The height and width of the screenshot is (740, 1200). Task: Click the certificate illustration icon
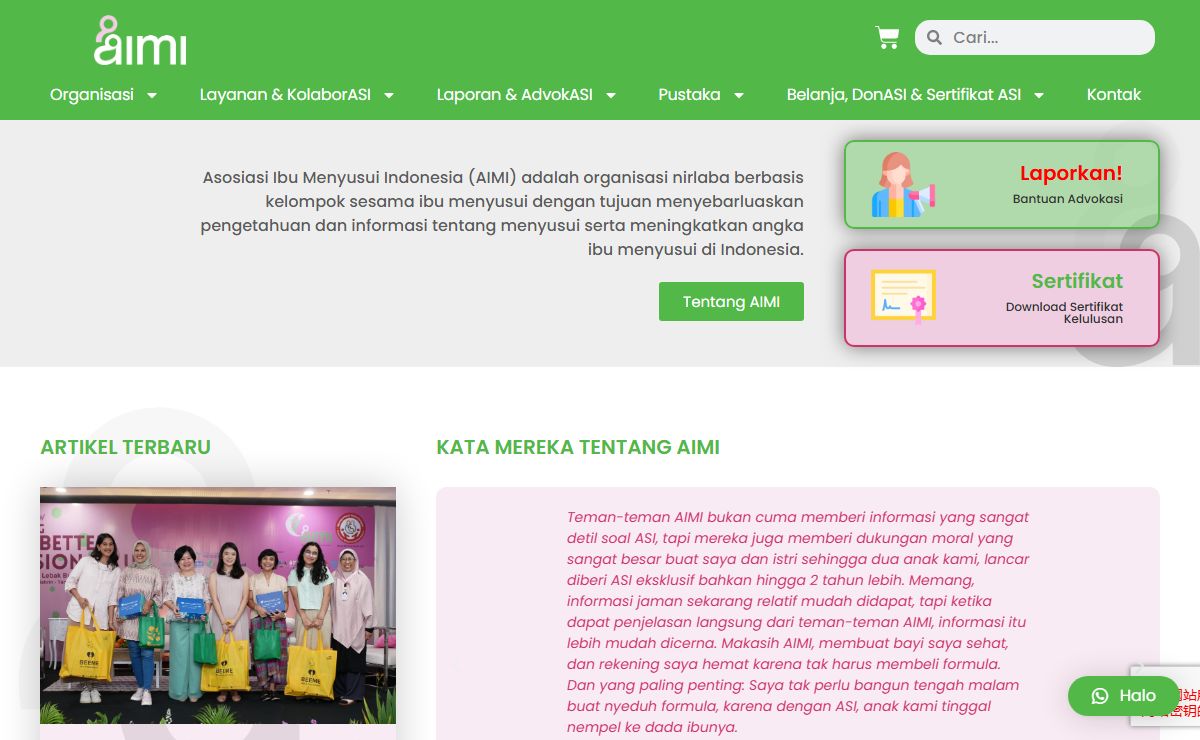click(x=903, y=296)
